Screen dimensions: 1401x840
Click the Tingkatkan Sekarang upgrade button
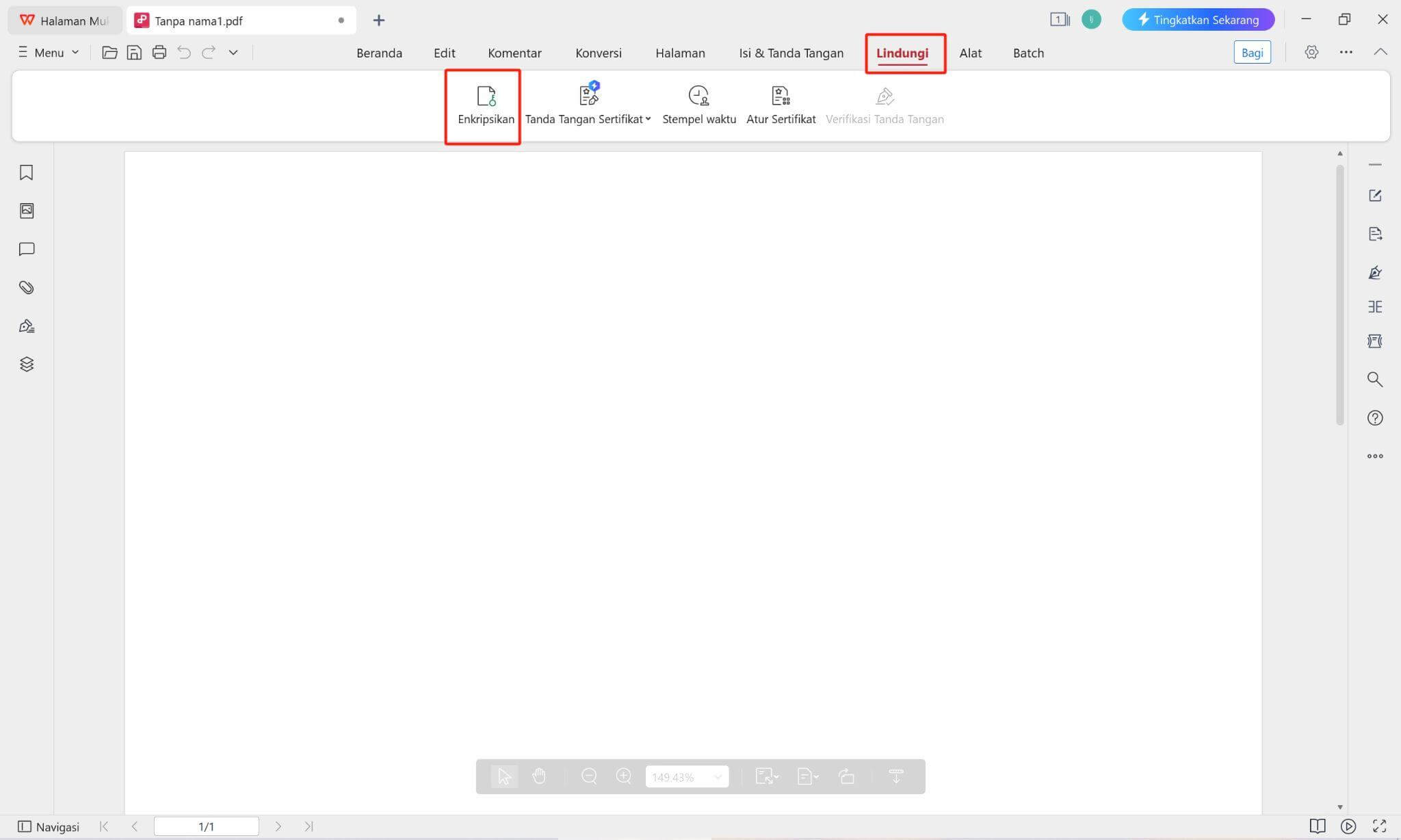pos(1198,20)
